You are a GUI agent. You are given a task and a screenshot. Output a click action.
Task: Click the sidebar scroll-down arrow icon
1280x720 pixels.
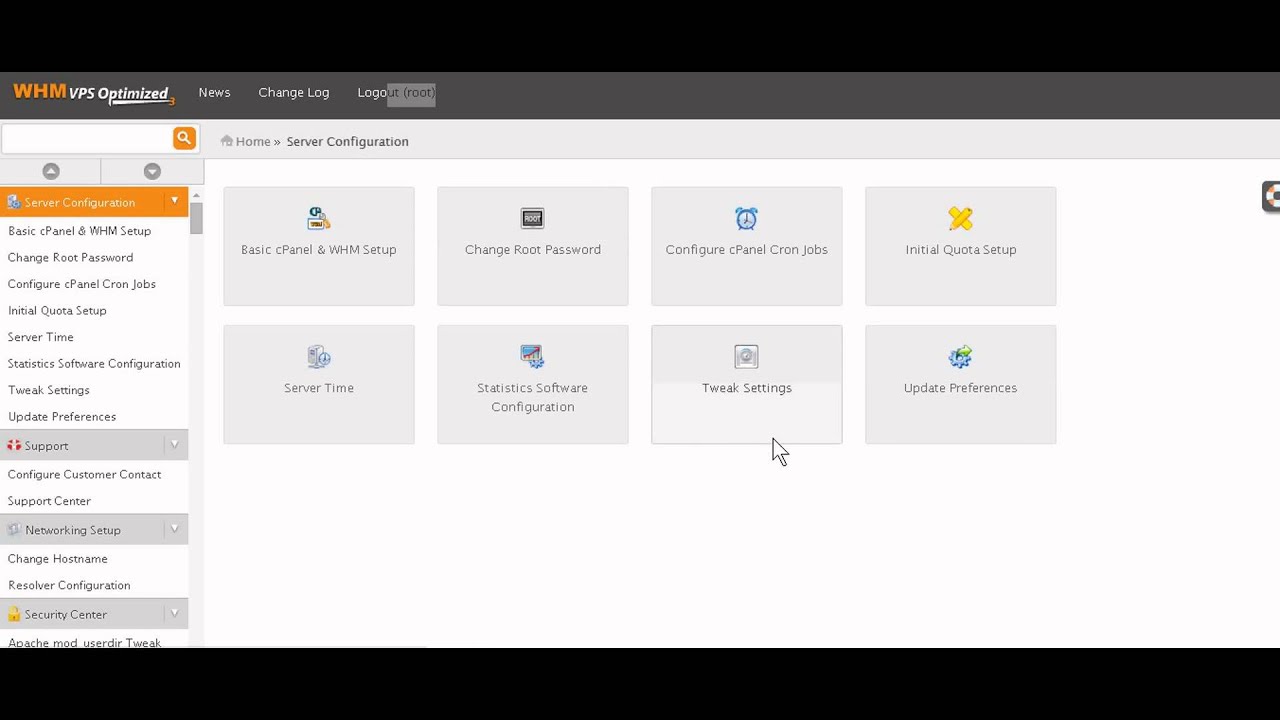(152, 171)
